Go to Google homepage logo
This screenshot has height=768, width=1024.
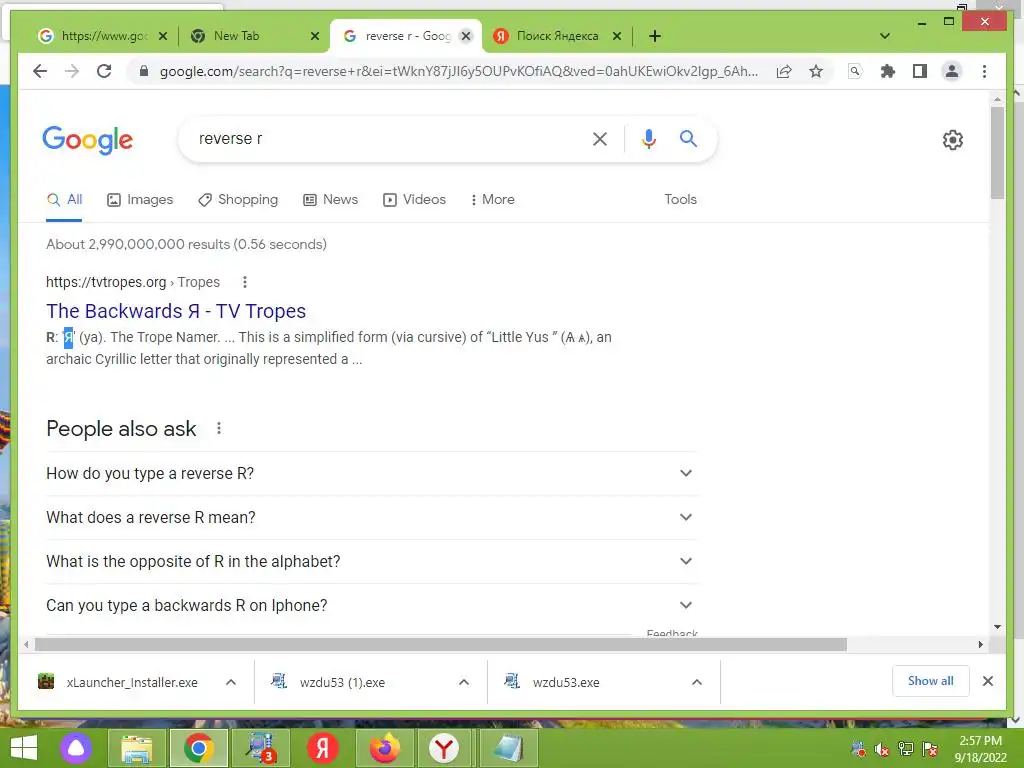[88, 140]
